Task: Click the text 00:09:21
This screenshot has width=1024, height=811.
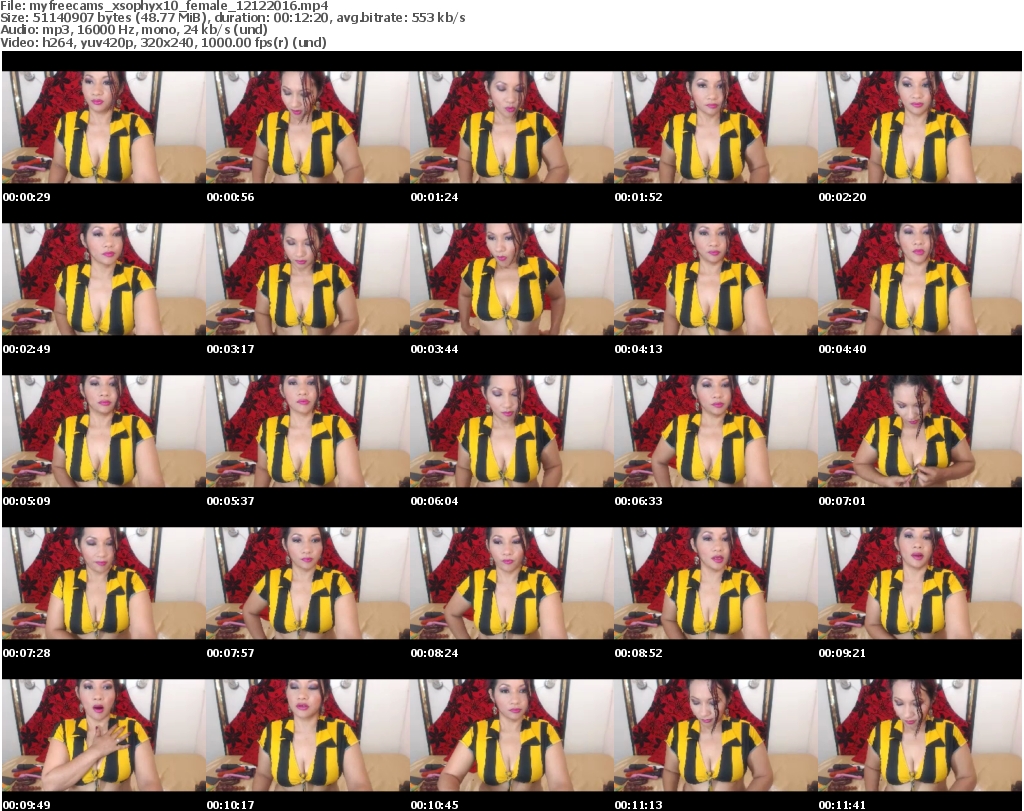Action: pos(842,653)
